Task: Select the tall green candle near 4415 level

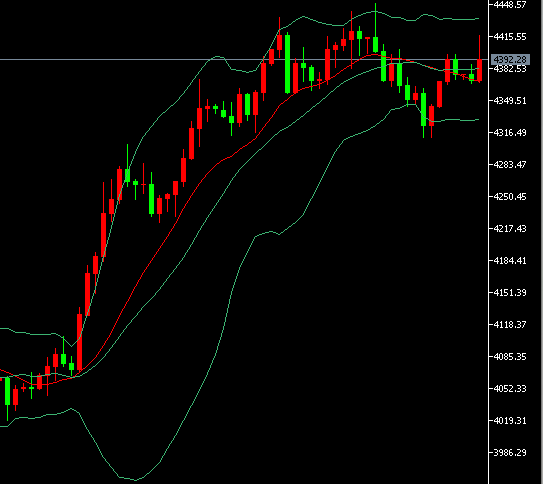Action: (287, 64)
